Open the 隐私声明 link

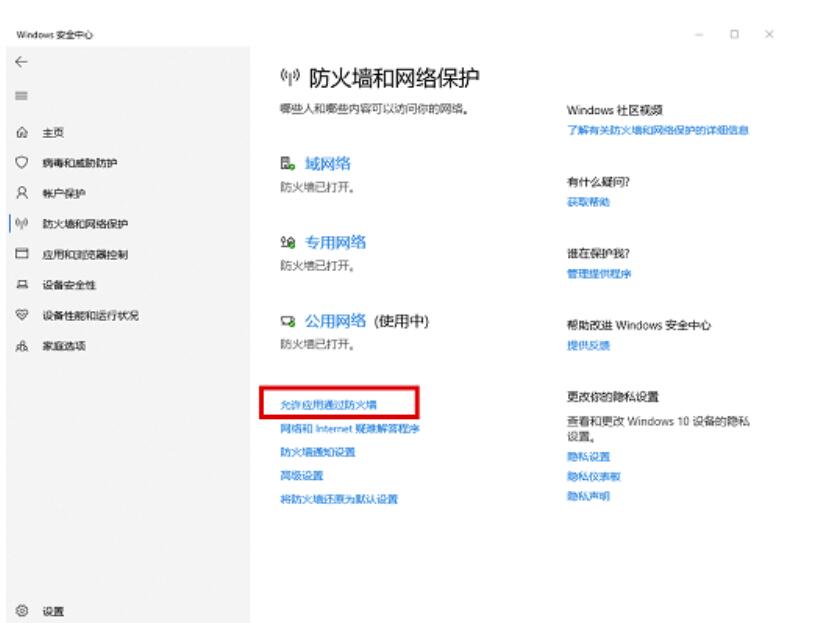(588, 496)
